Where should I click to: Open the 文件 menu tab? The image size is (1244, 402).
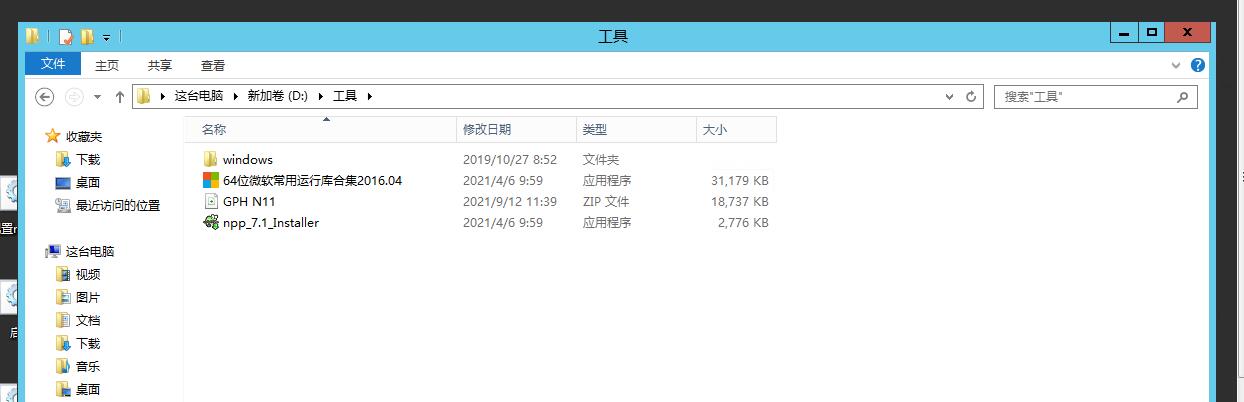pyautogui.click(x=53, y=64)
